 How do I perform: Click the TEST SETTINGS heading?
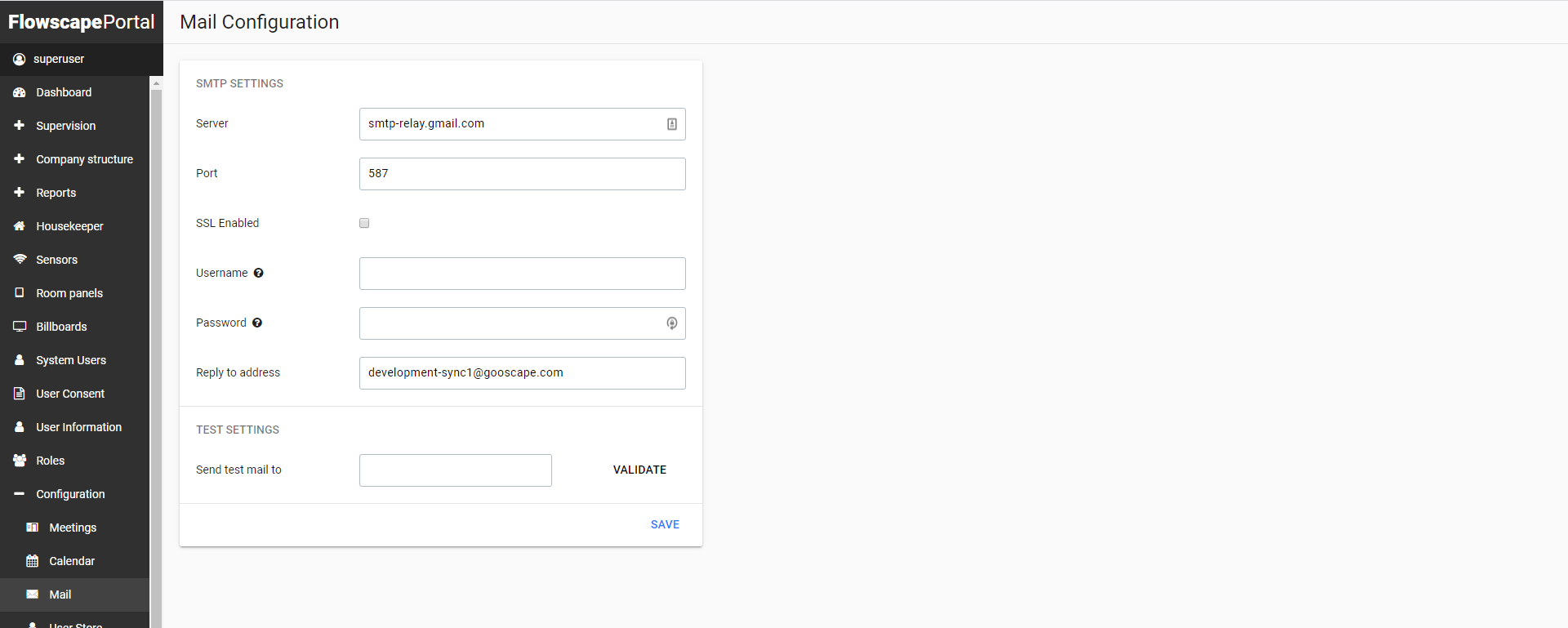238,430
